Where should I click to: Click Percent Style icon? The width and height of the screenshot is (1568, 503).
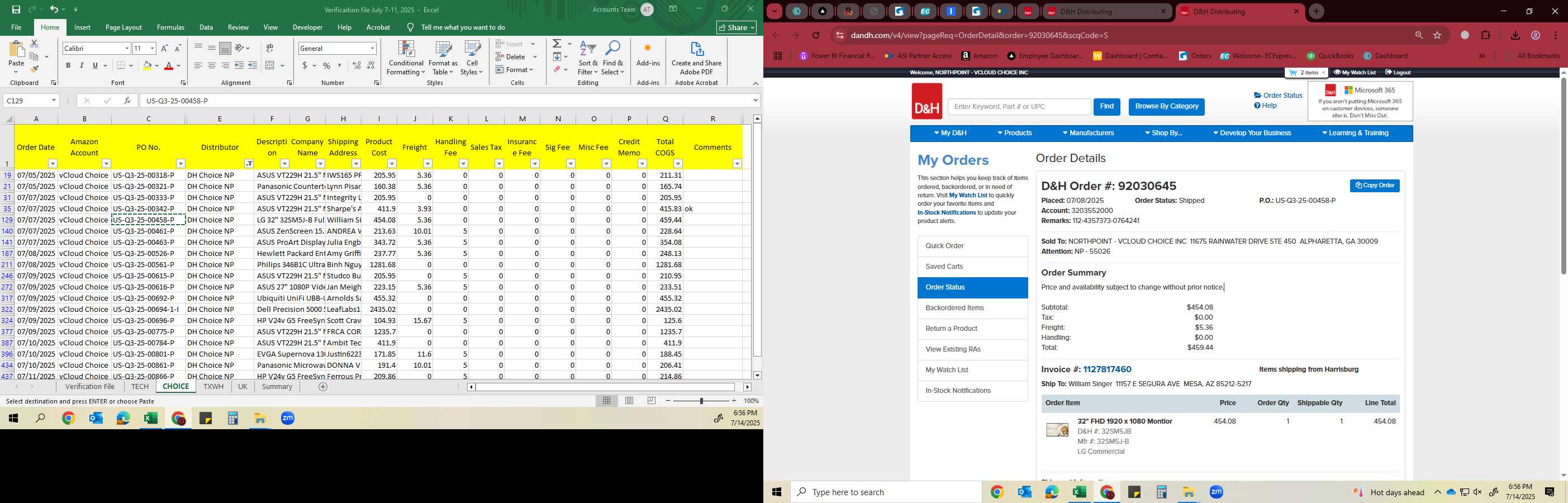[x=327, y=66]
